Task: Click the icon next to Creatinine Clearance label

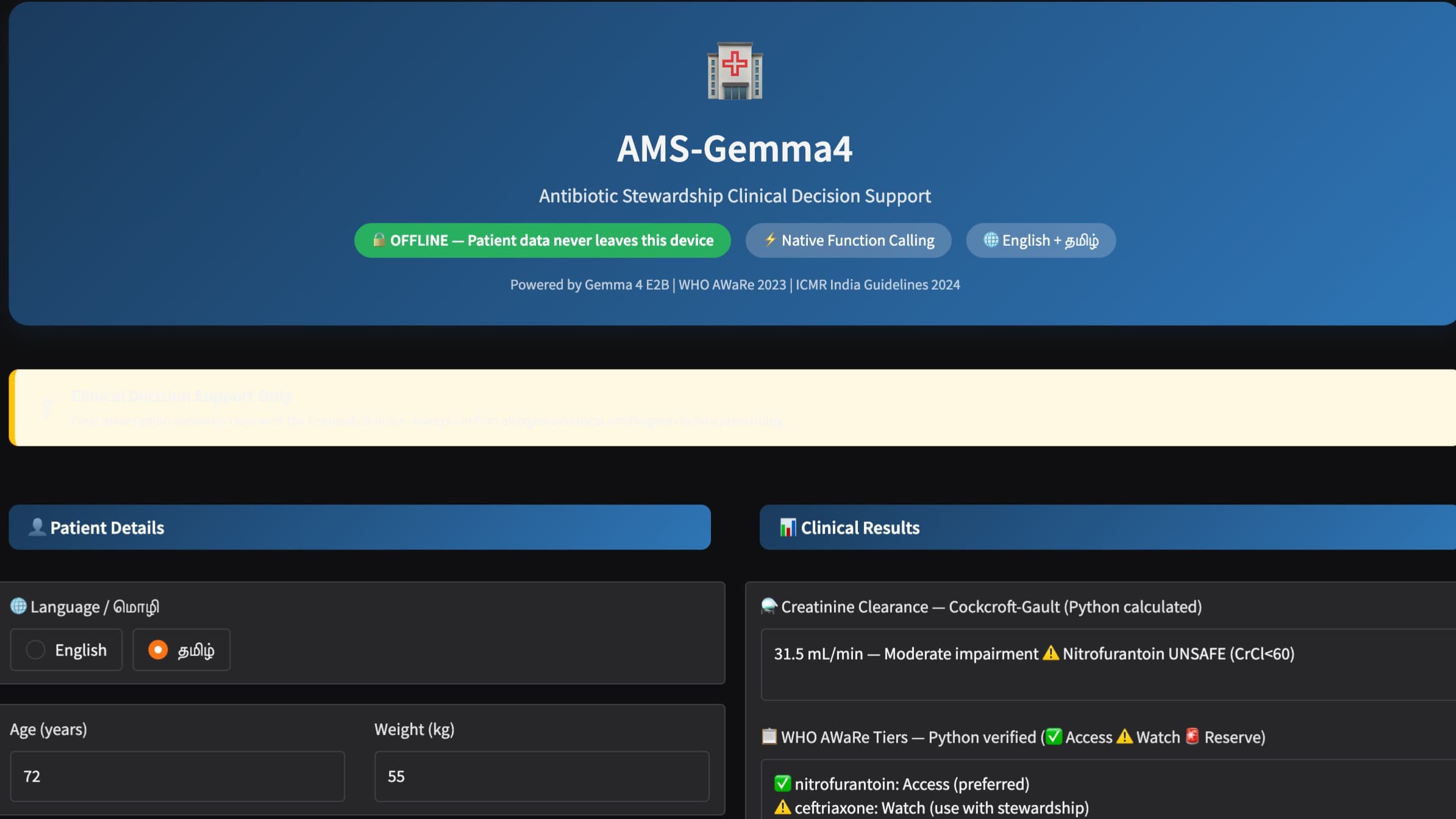Action: tap(769, 606)
